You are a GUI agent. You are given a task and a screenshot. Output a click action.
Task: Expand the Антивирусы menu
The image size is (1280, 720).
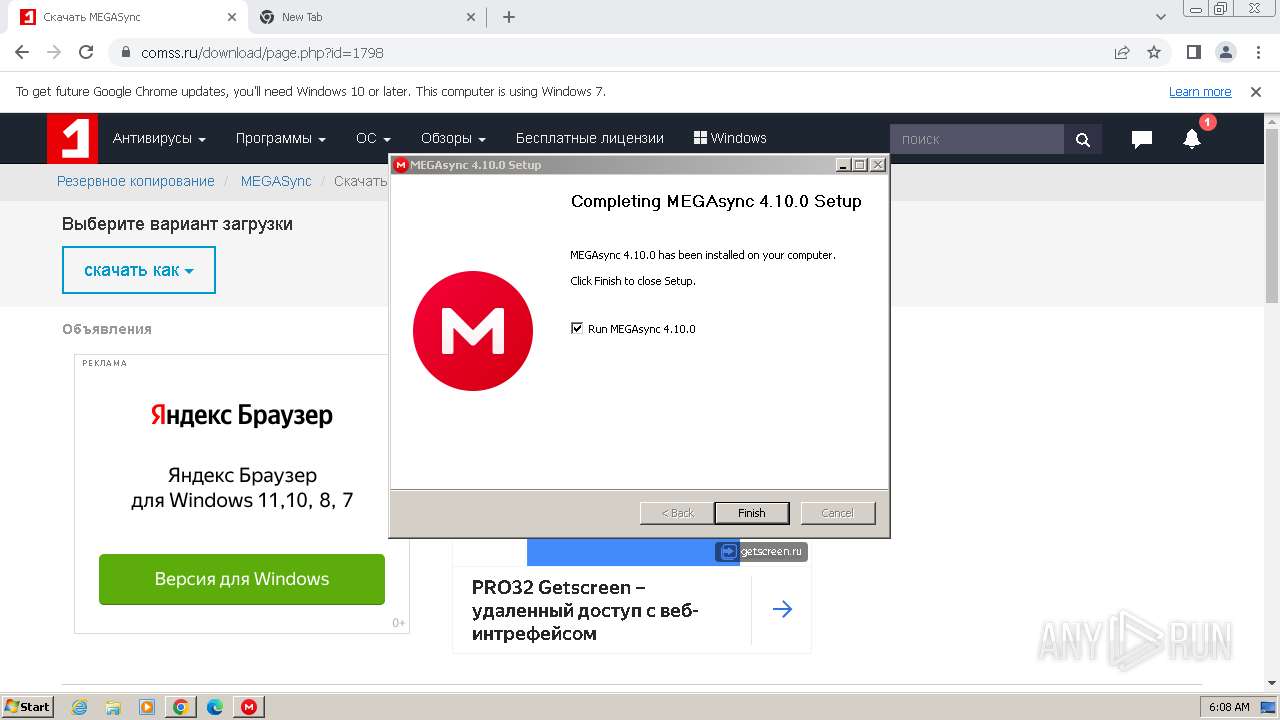159,138
